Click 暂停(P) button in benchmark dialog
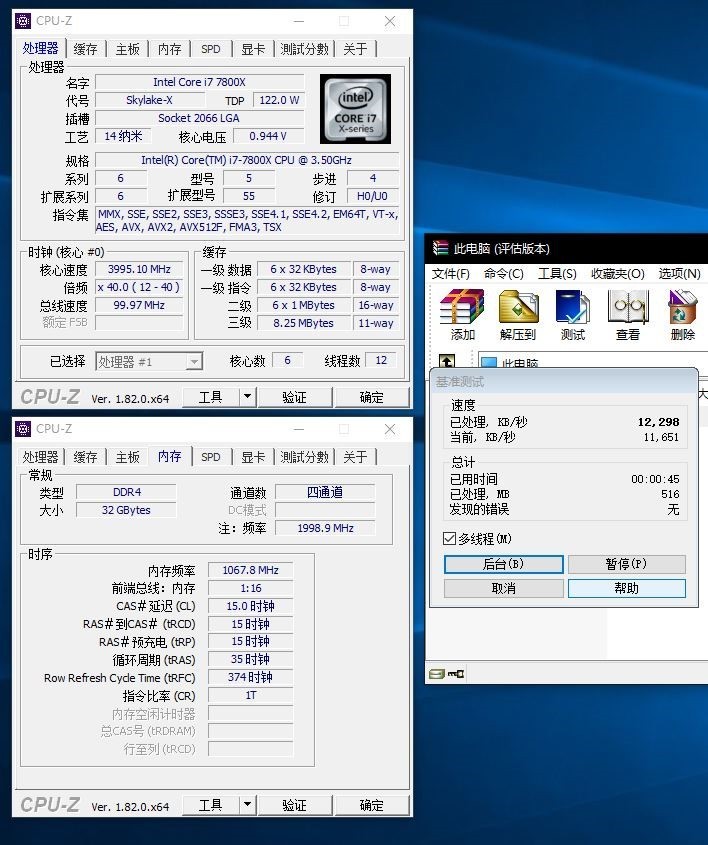 626,564
